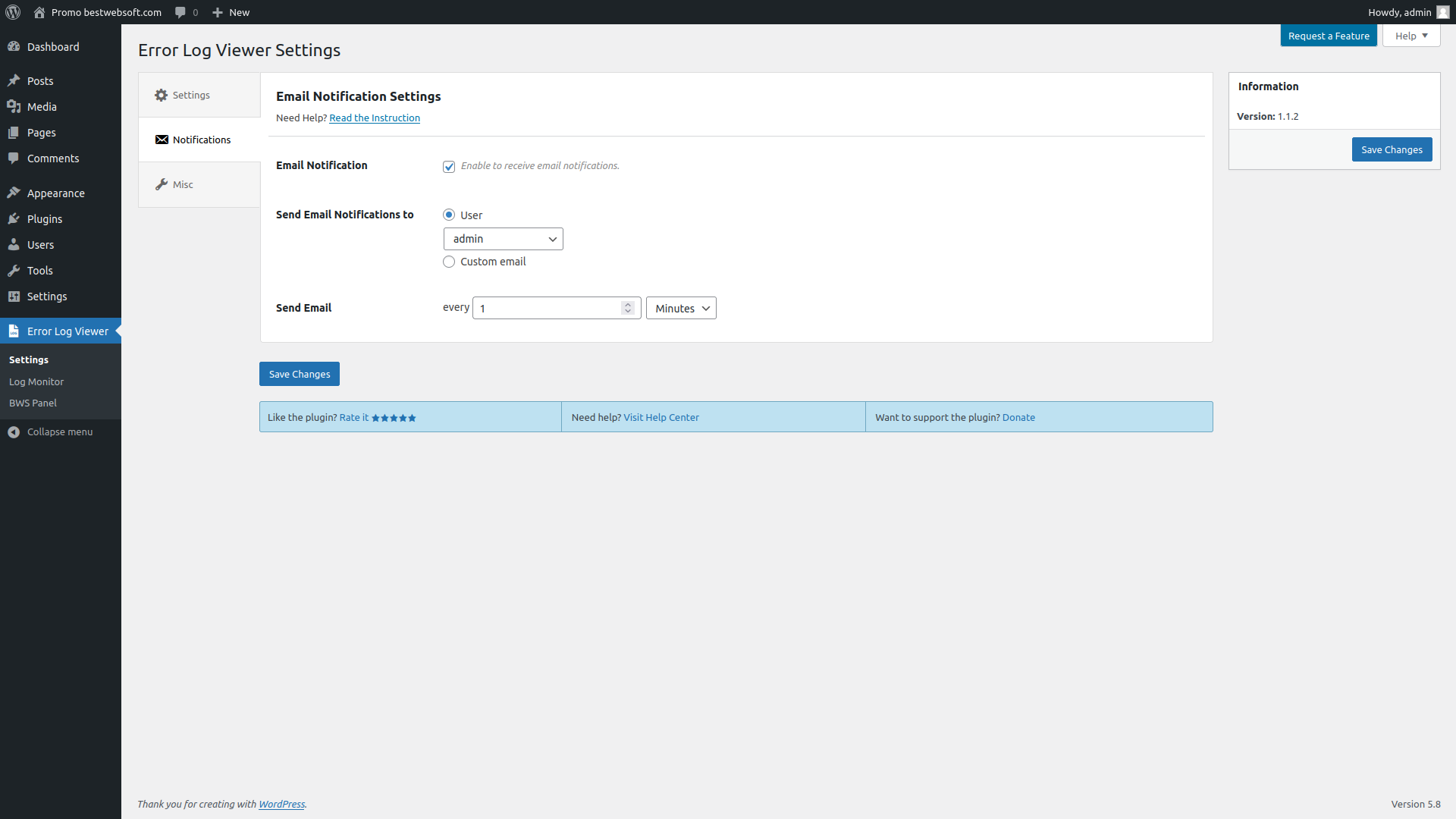Open the Log Monitor submenu item
1456x819 pixels.
36,382
